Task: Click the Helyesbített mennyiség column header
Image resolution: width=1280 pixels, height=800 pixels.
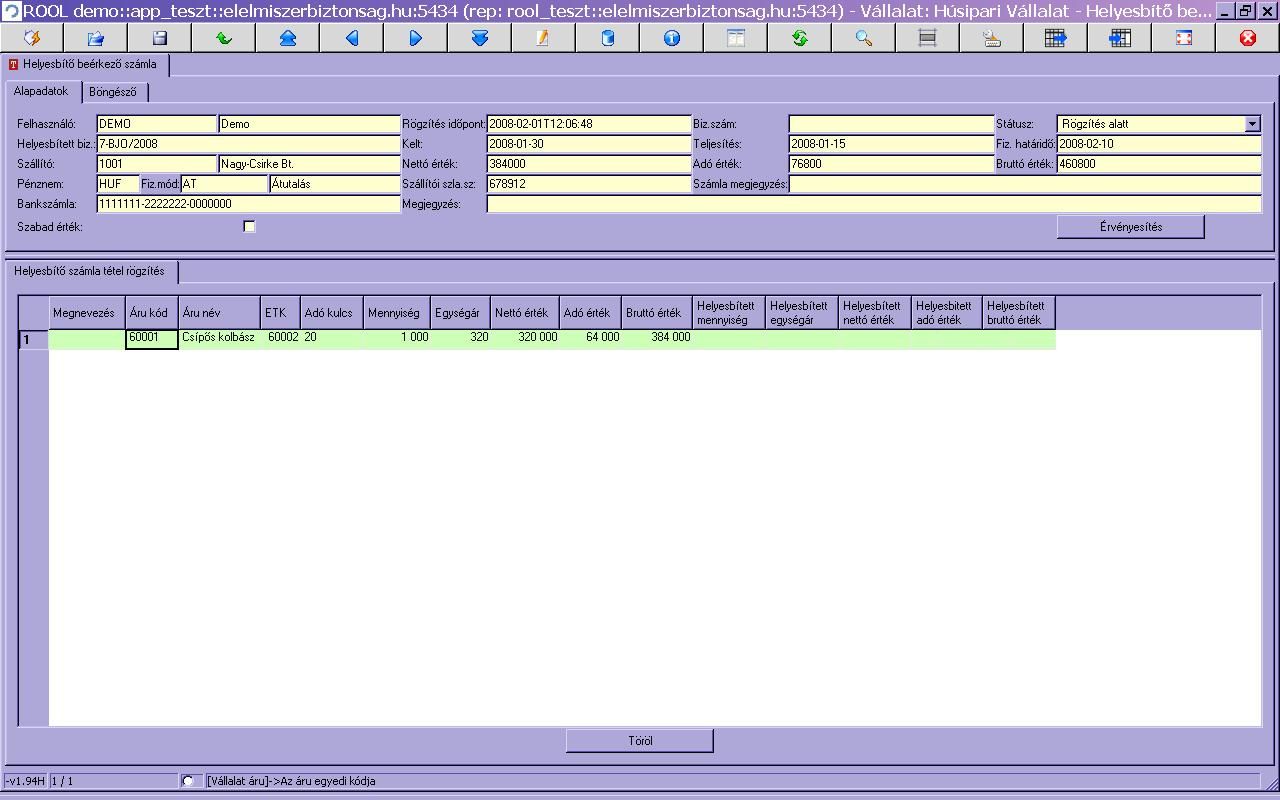Action: click(729, 313)
